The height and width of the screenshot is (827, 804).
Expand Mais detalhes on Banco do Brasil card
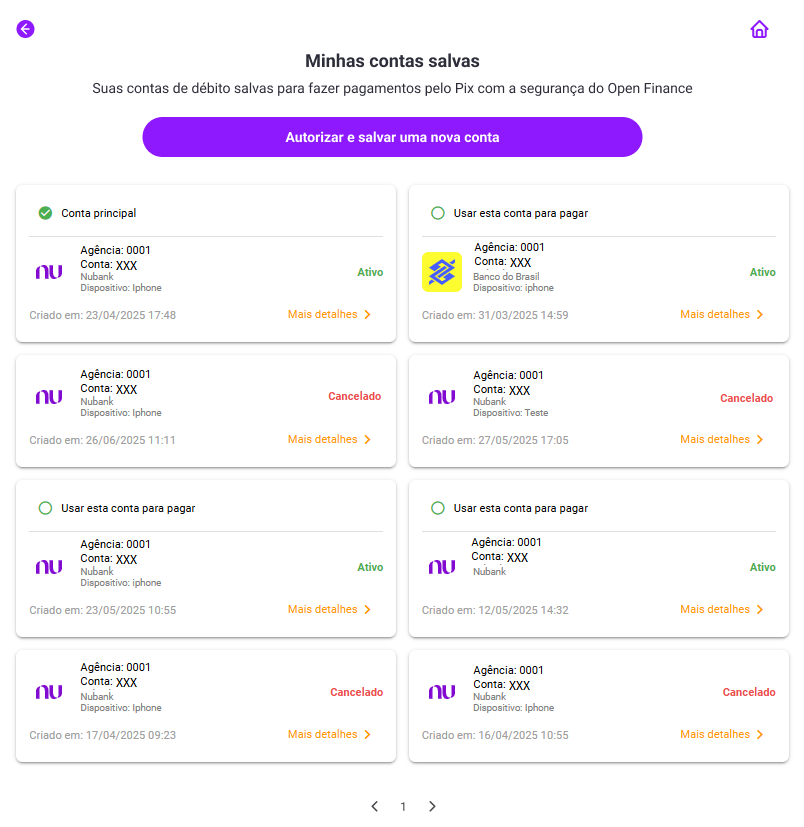(x=722, y=314)
